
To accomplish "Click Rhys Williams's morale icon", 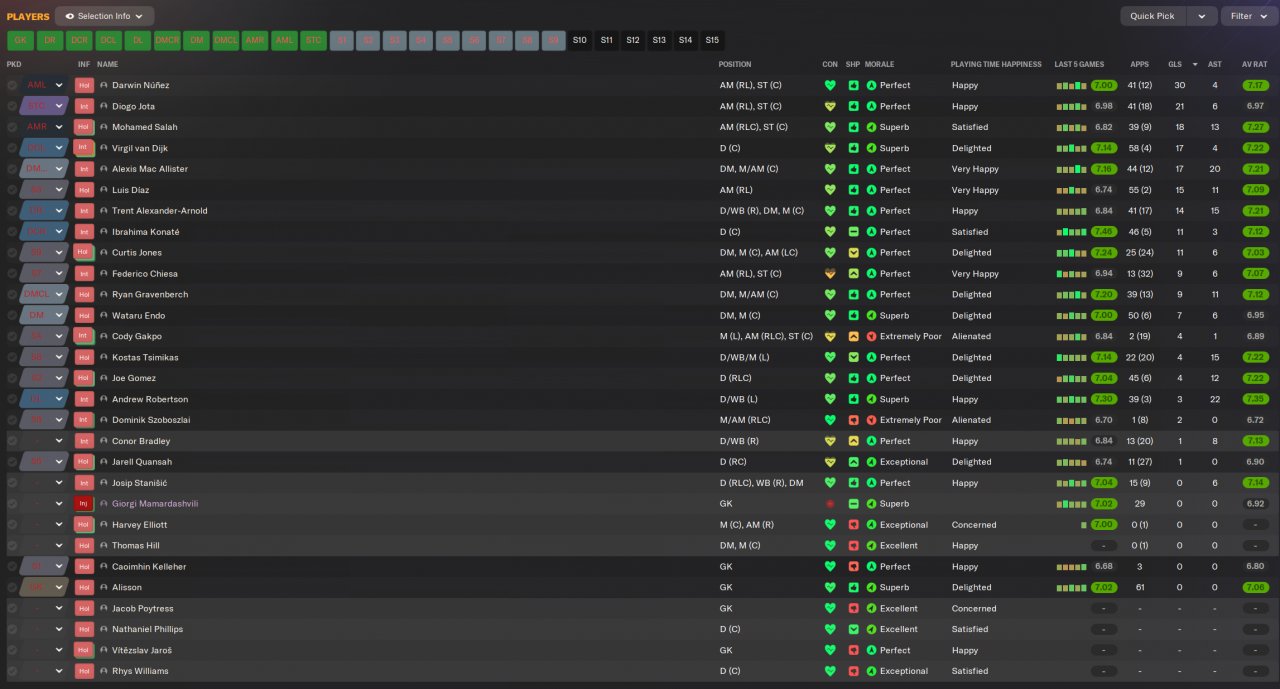I will pyautogui.click(x=871, y=671).
